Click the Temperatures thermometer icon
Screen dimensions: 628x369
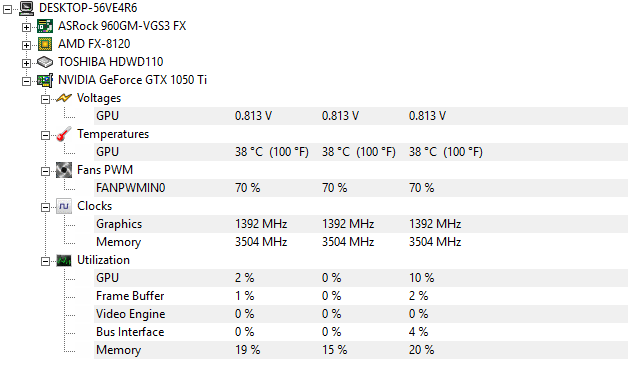click(64, 134)
